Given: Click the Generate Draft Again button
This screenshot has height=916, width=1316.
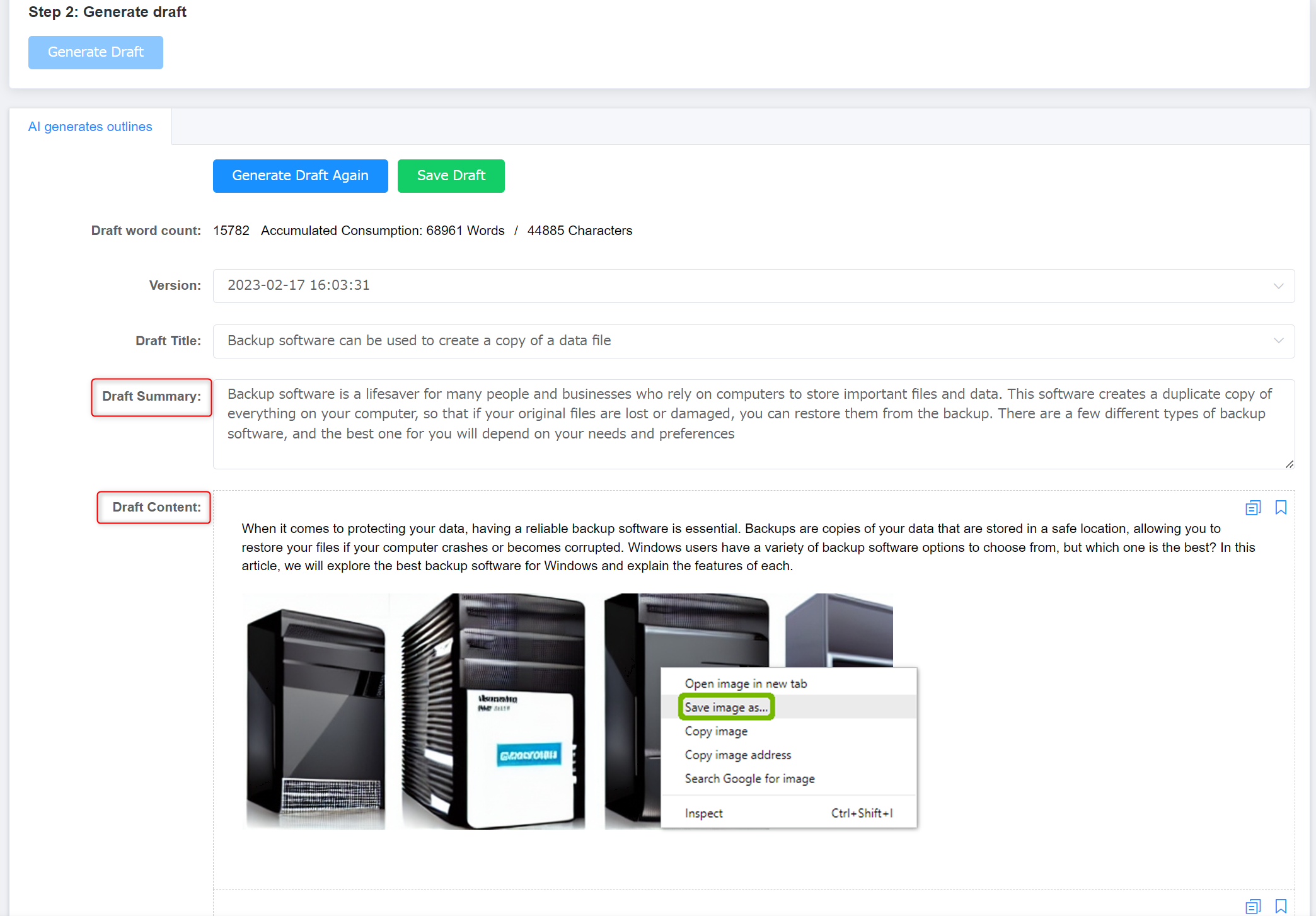Looking at the screenshot, I should 300,176.
